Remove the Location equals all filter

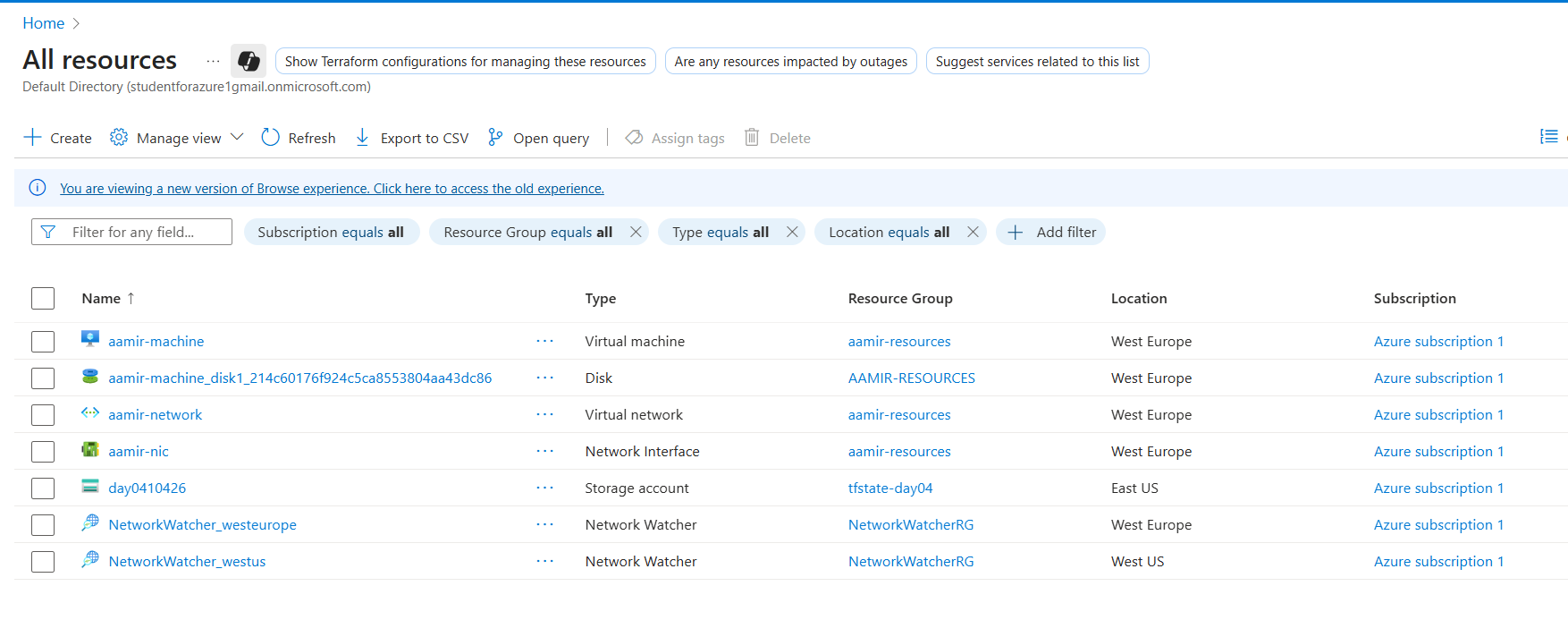coord(973,232)
